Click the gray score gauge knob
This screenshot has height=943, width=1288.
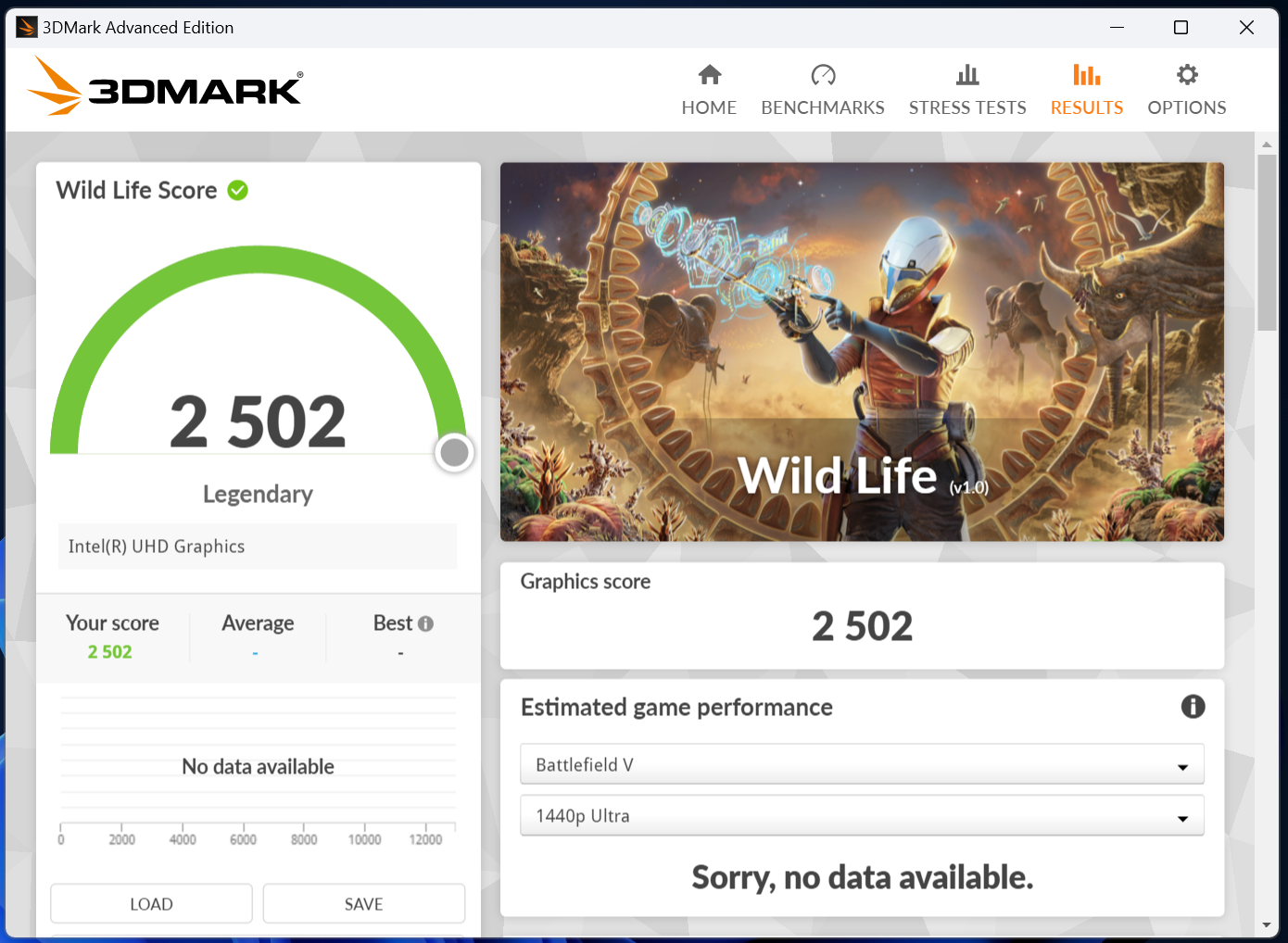point(454,452)
